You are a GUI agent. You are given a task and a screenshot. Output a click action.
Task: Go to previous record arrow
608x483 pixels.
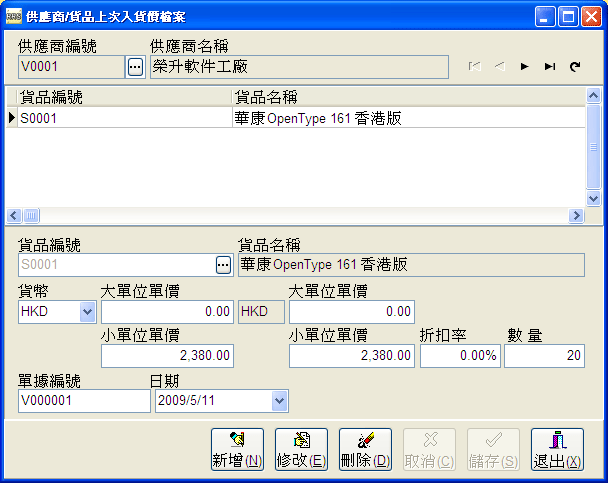pos(499,67)
